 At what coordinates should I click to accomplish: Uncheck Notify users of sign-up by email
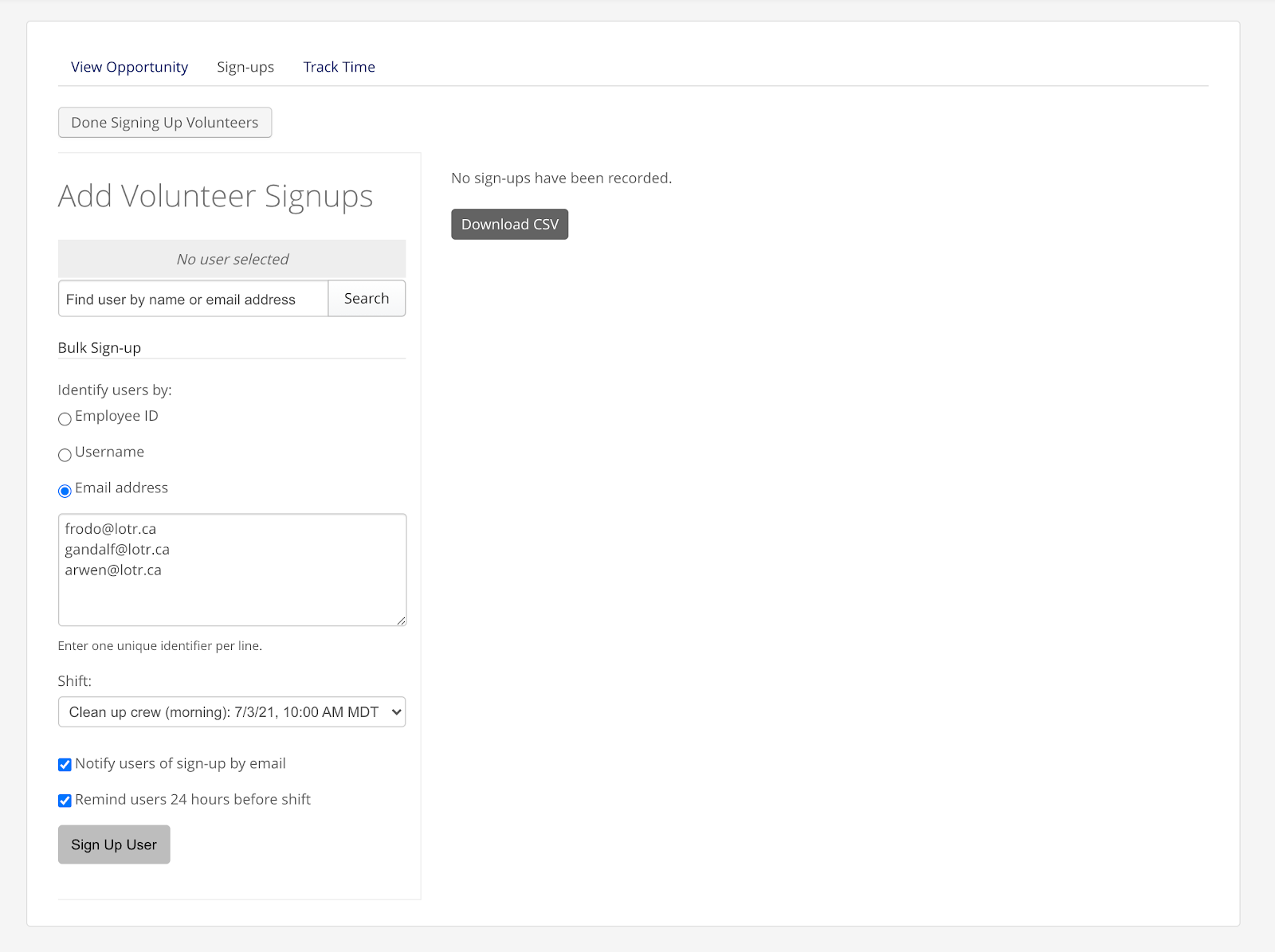coord(65,765)
